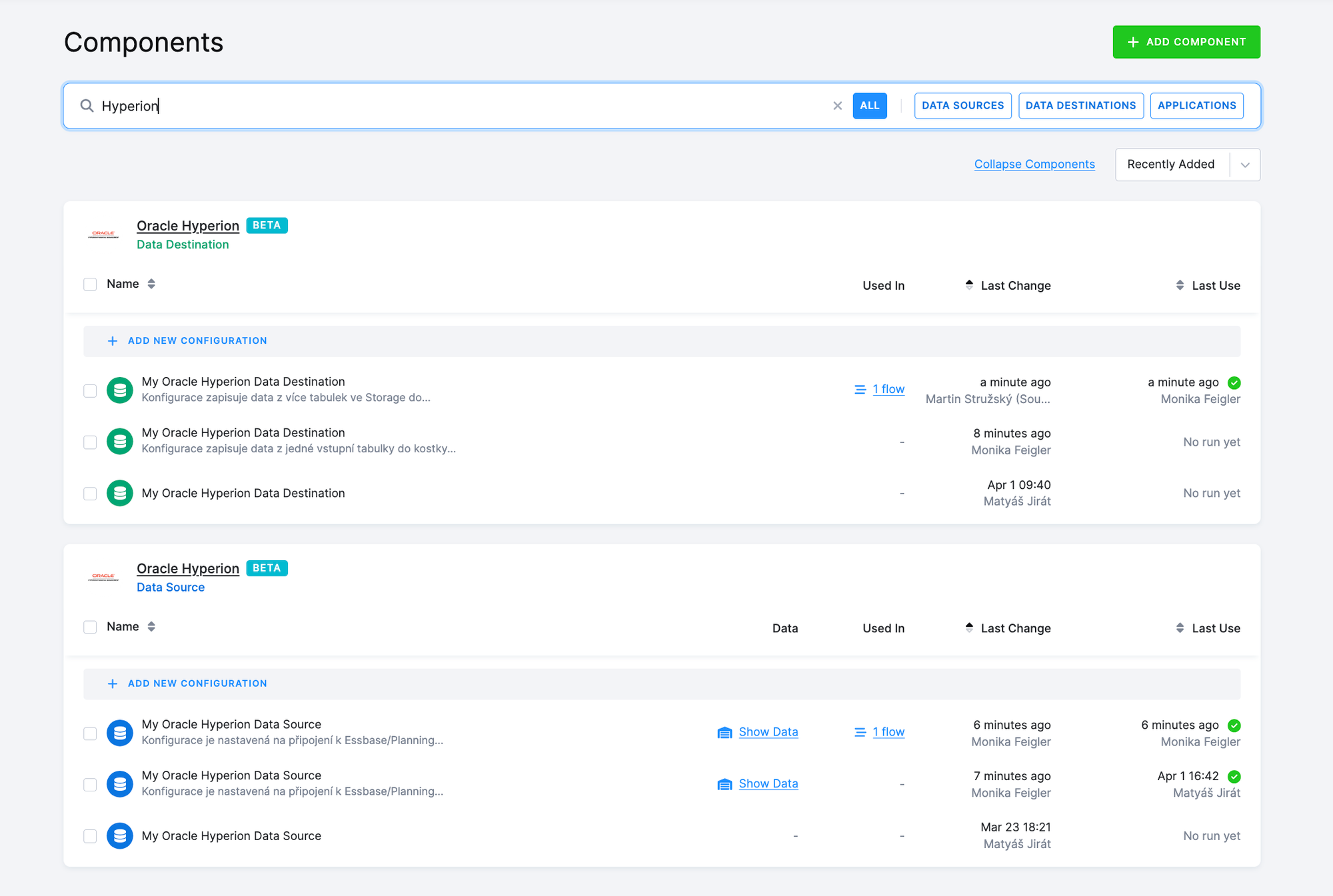Click the blue database icon of first Data Source configuration
This screenshot has width=1333, height=896.
pos(120,733)
